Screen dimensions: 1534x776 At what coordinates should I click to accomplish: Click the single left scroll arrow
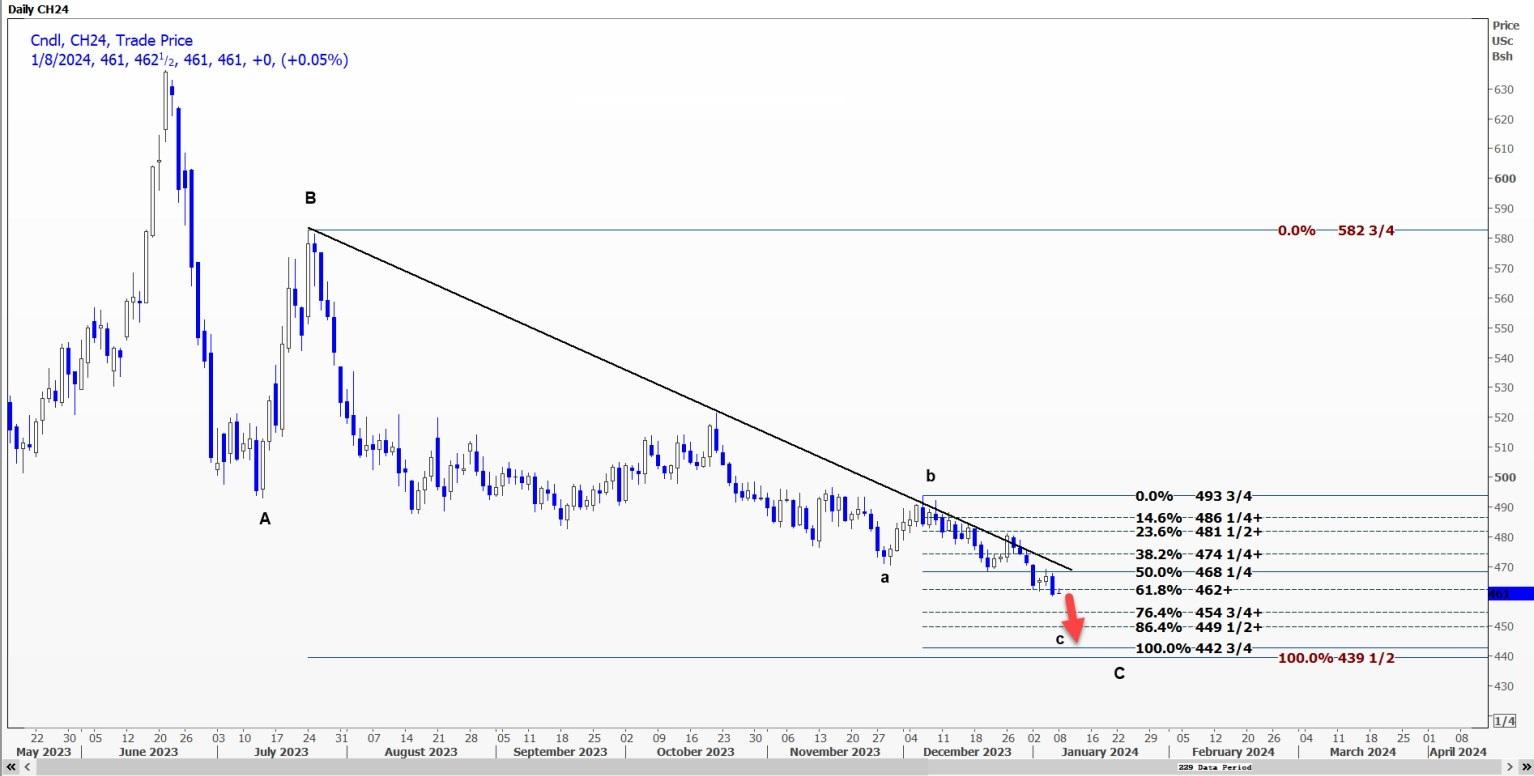[26, 767]
